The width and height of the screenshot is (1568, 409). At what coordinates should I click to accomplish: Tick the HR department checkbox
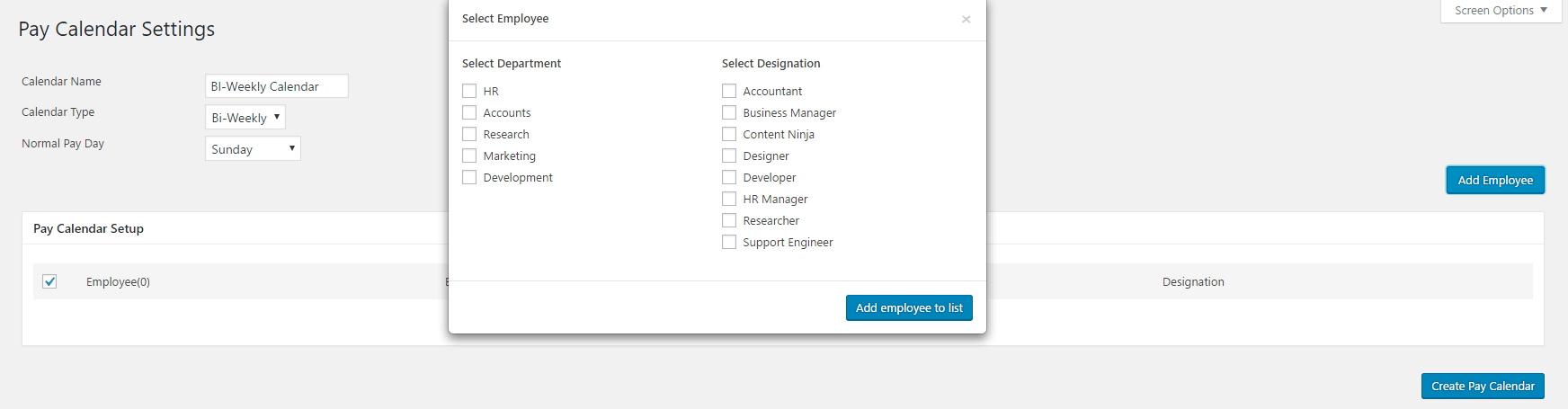[469, 91]
